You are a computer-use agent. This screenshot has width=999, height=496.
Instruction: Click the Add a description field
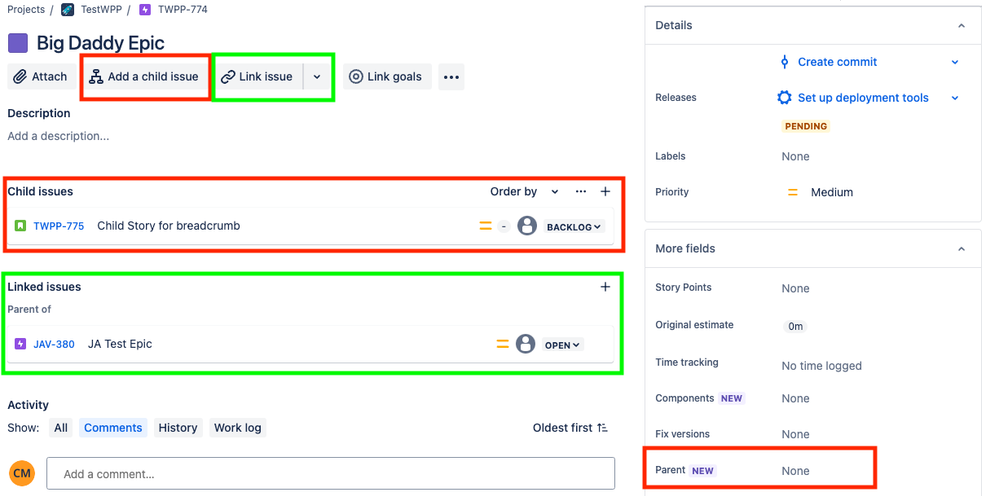(58, 136)
